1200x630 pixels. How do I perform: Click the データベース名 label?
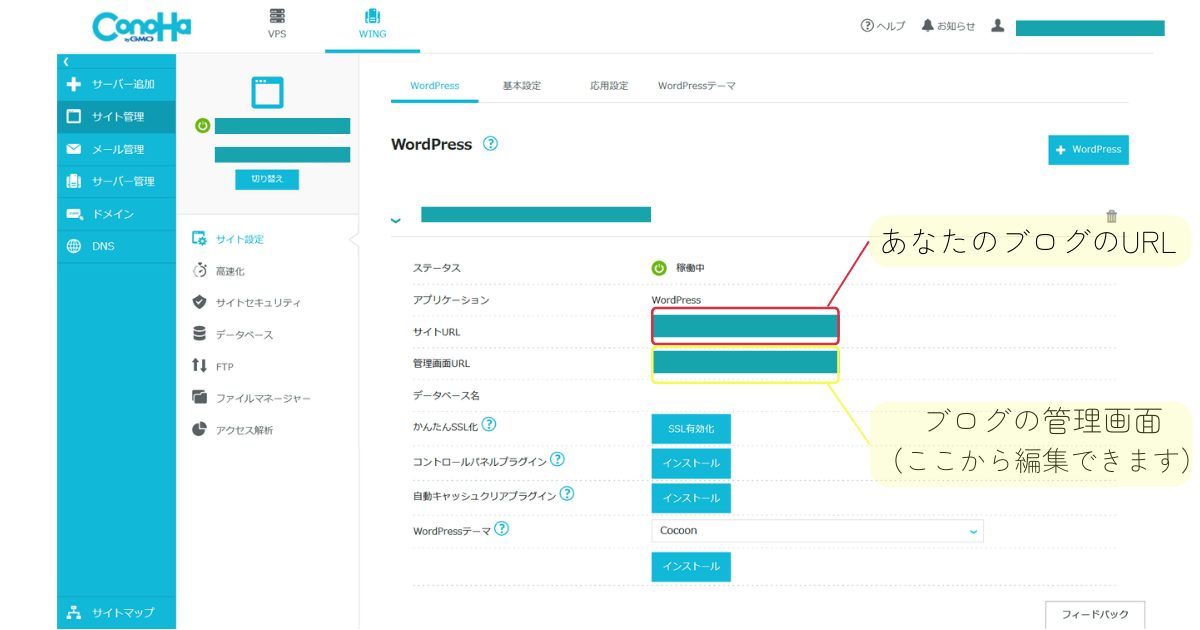coord(446,396)
